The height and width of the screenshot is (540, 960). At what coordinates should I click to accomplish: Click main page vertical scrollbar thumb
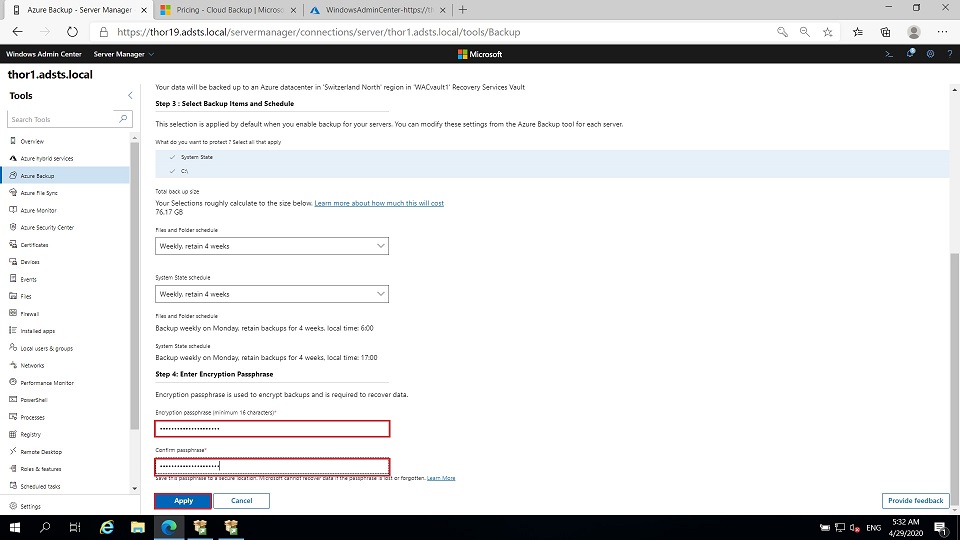click(x=954, y=378)
